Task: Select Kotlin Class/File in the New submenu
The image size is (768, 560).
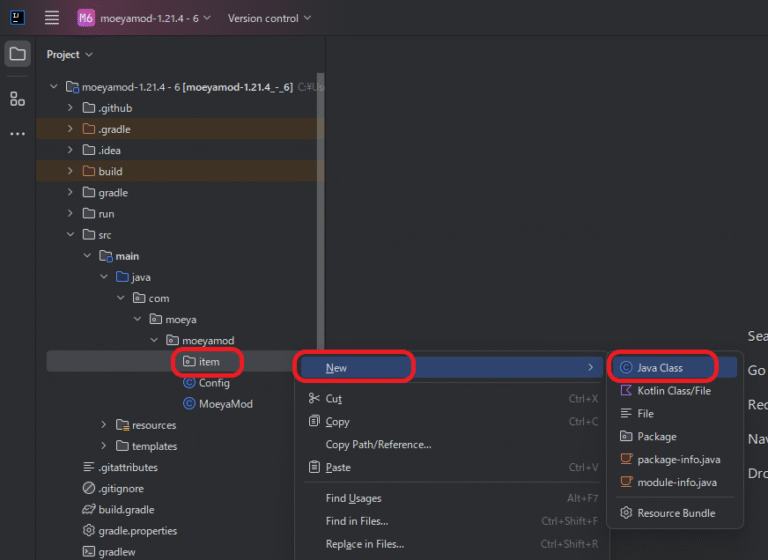Action: (674, 390)
